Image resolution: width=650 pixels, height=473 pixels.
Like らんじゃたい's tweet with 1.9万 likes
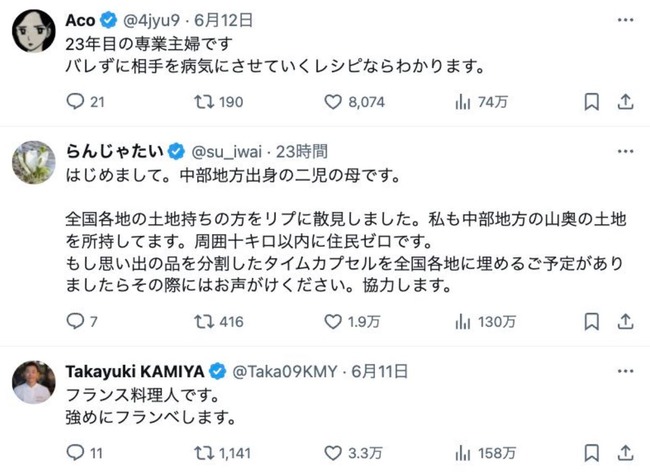335,321
